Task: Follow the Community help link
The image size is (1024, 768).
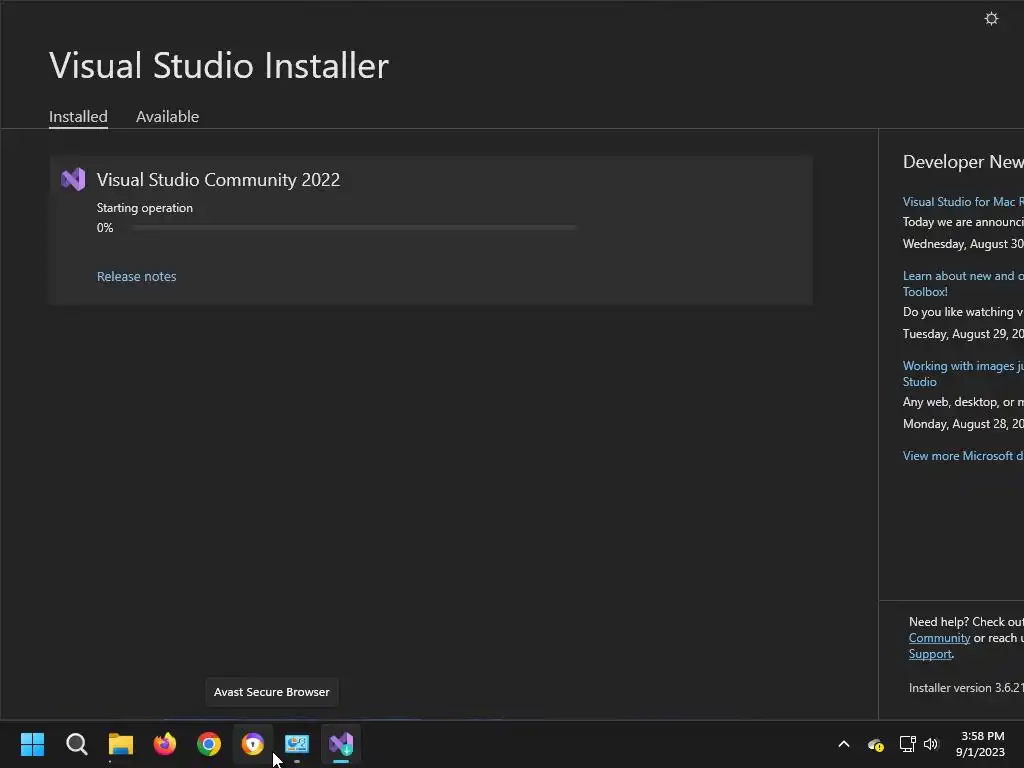Action: pos(939,638)
